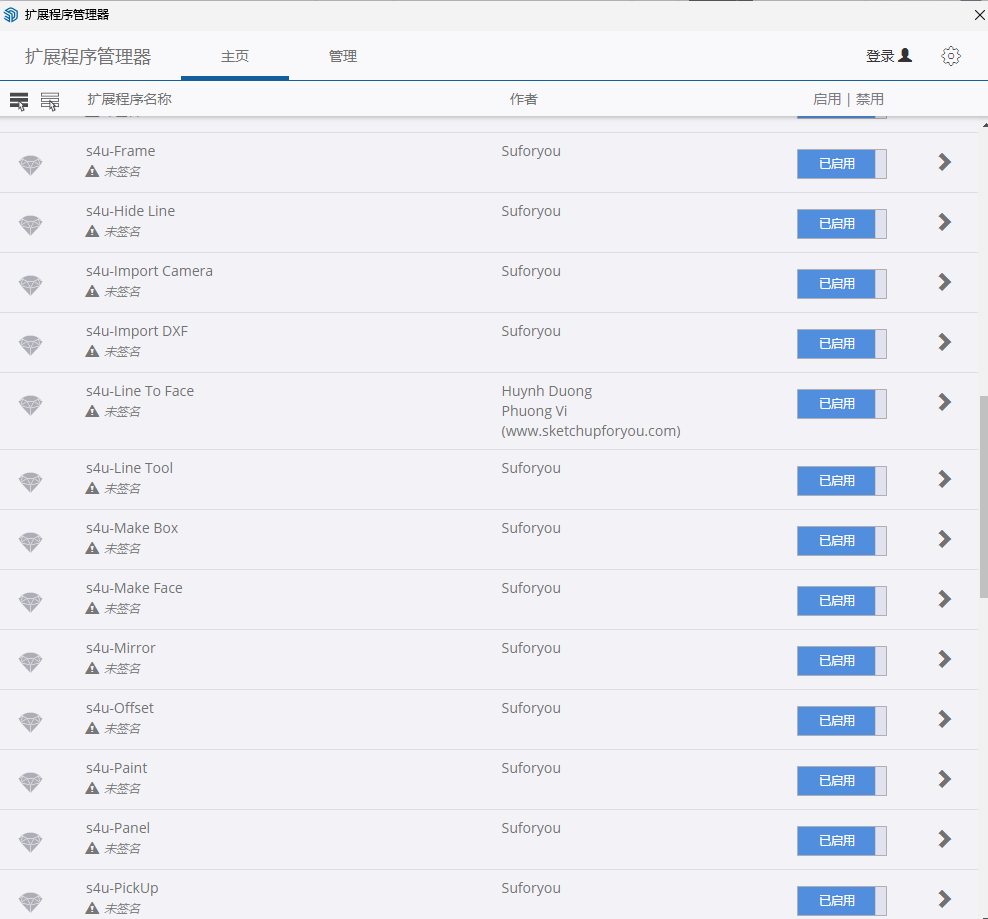The height and width of the screenshot is (919, 988).
Task: Click warning triangle under s4u-Import DXF
Action: [x=92, y=351]
